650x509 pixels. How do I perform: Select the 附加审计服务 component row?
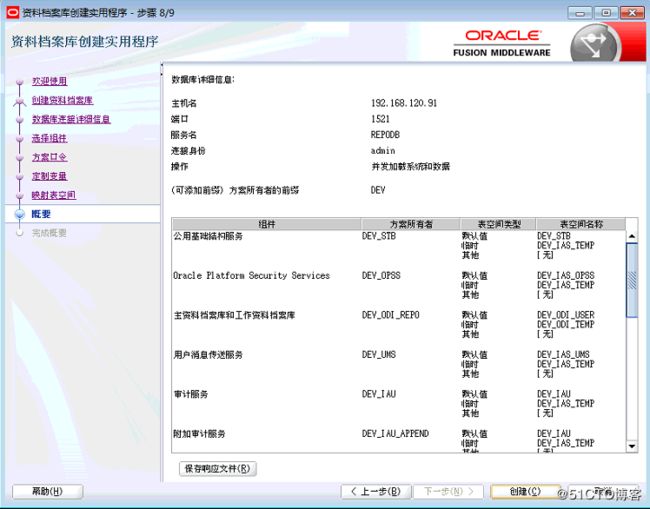coord(399,441)
